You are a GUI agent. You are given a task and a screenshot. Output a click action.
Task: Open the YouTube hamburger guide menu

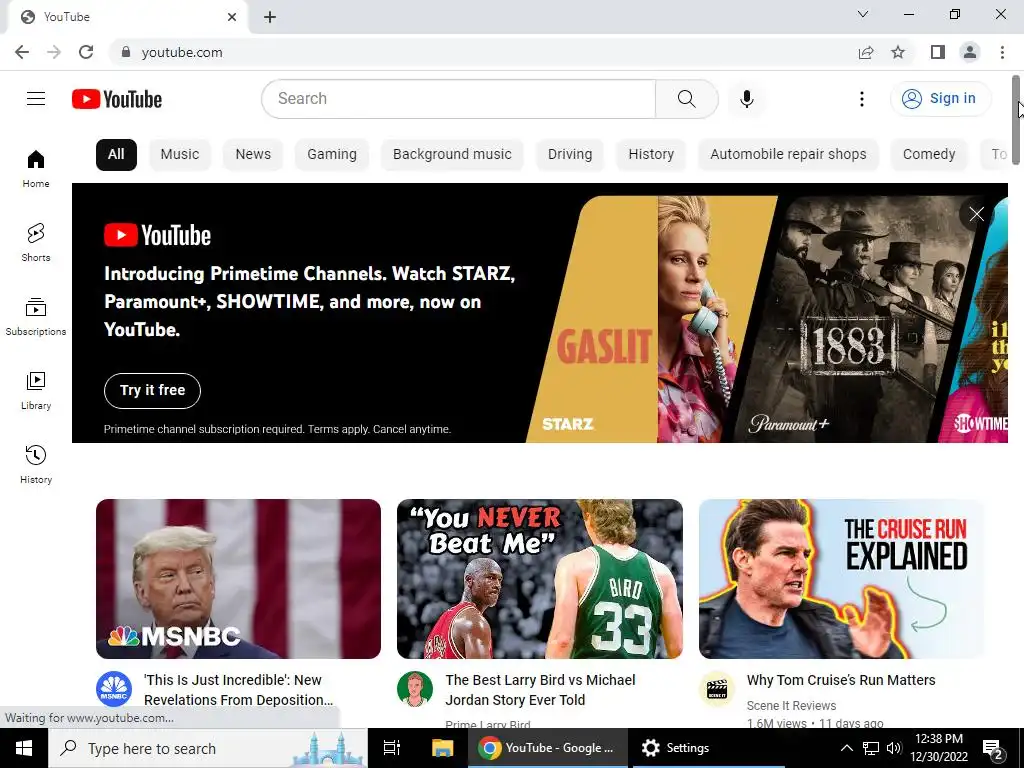(36, 99)
